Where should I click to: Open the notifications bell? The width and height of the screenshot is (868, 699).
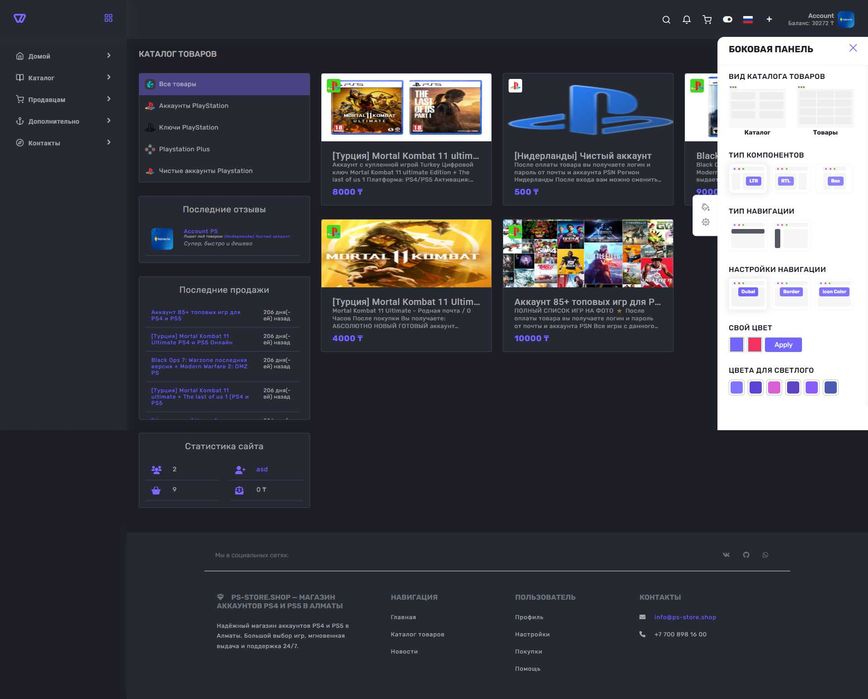point(686,19)
